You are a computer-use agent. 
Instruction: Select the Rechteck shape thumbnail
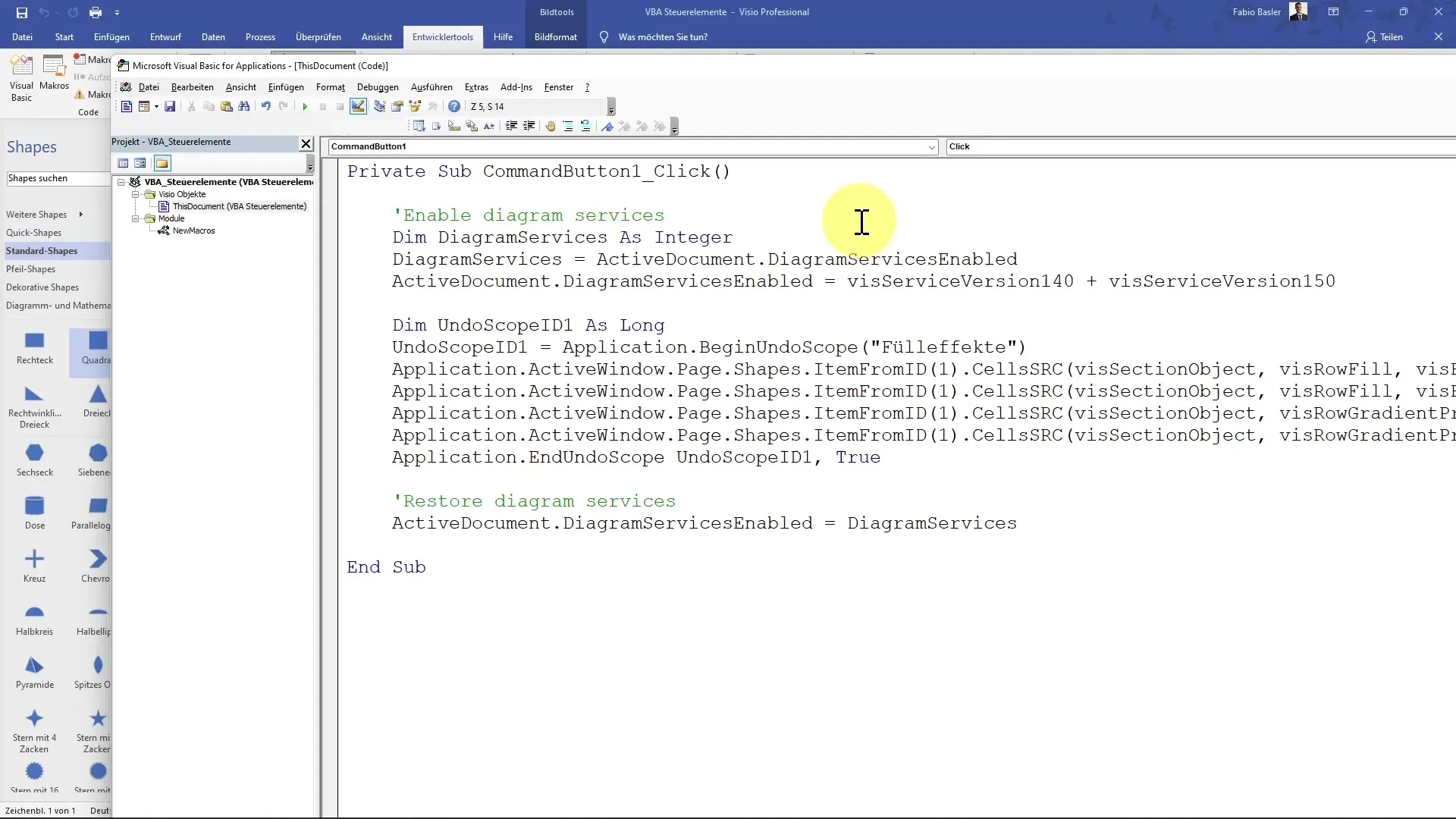(35, 349)
